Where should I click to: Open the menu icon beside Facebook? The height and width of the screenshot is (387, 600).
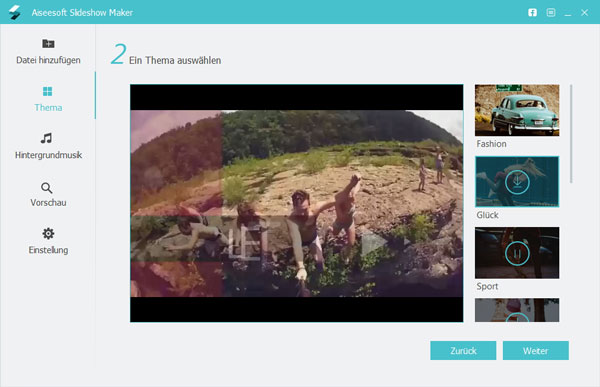point(551,13)
